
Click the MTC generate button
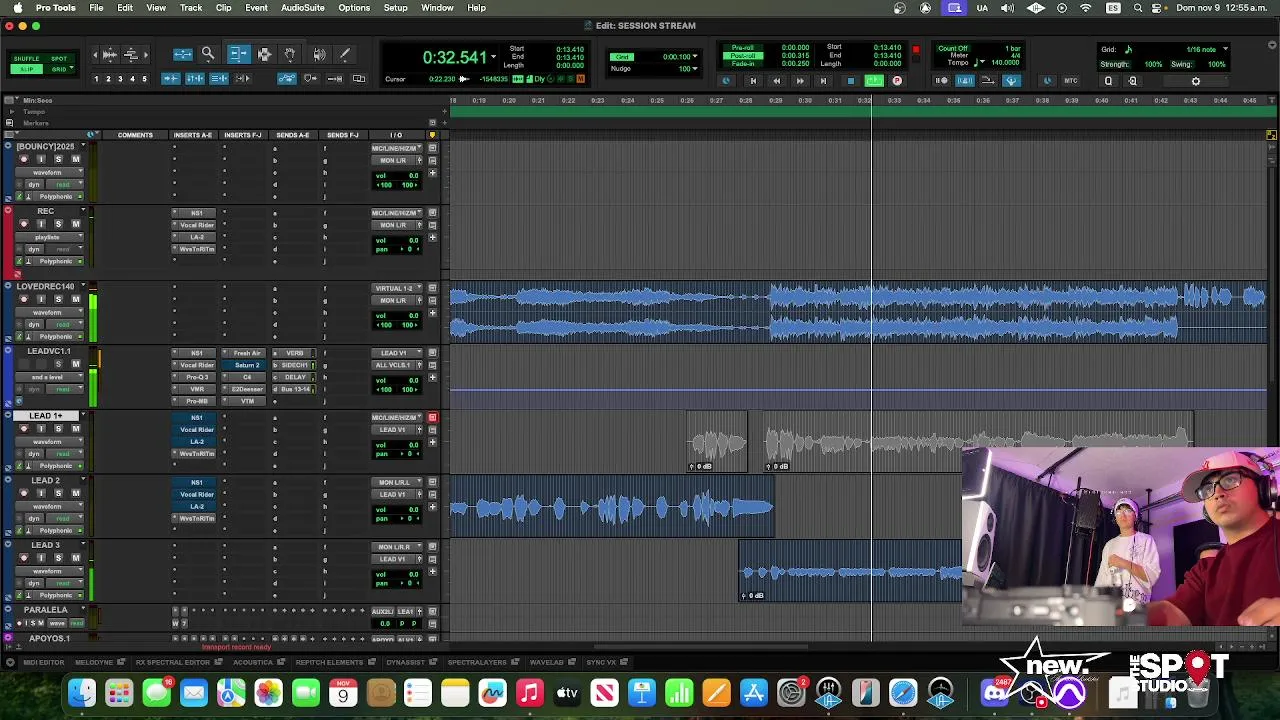point(1070,81)
